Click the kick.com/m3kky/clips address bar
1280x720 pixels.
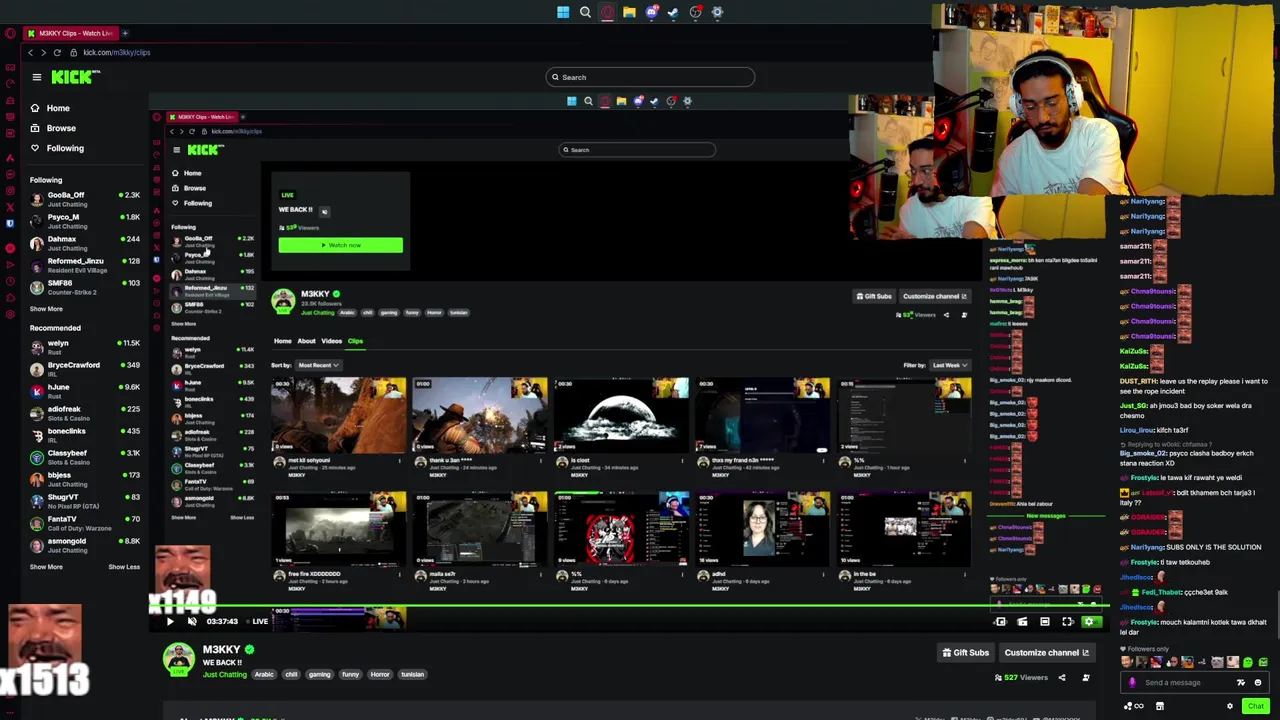click(x=117, y=52)
